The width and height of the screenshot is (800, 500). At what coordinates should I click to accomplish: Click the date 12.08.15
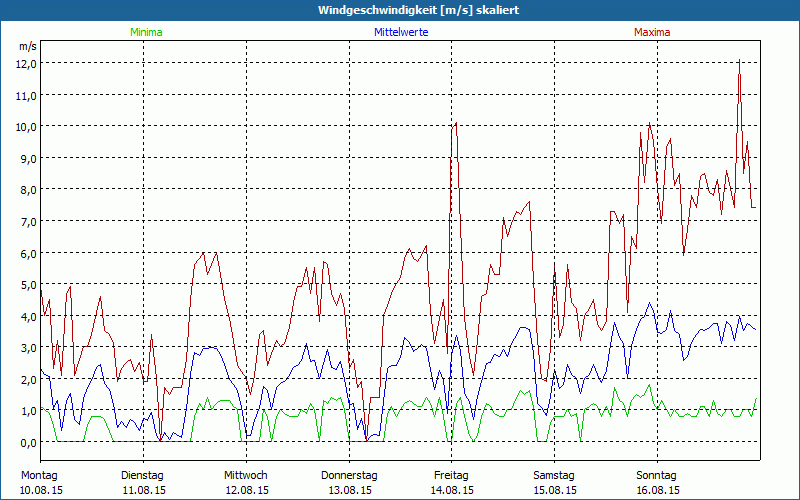247,490
